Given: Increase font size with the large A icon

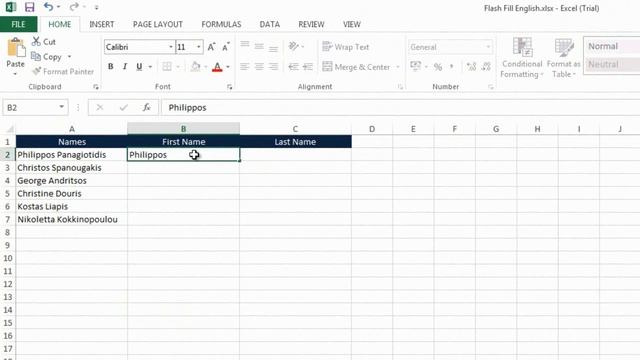Looking at the screenshot, I should pyautogui.click(x=211, y=47).
